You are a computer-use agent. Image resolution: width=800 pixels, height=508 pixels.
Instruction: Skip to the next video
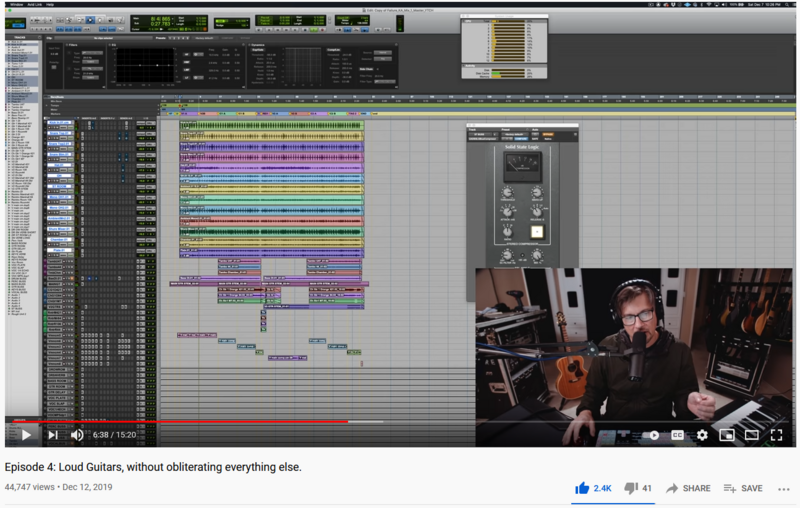(x=53, y=435)
